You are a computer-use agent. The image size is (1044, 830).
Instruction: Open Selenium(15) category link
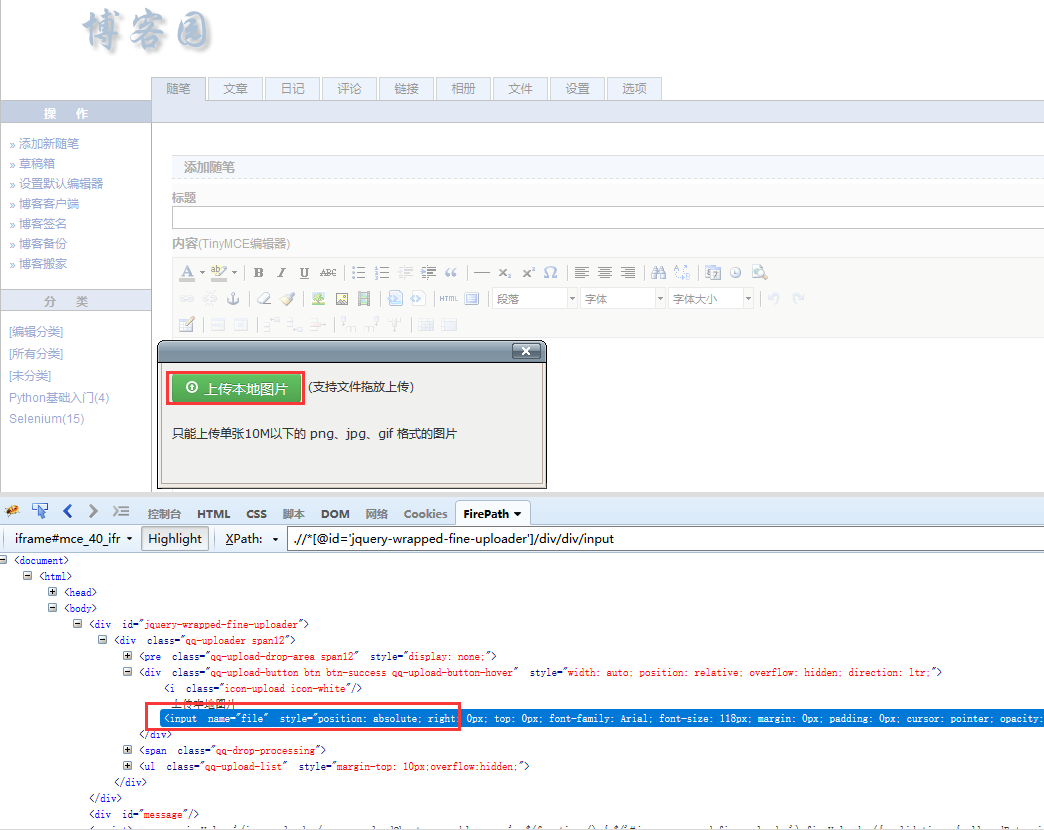(47, 419)
